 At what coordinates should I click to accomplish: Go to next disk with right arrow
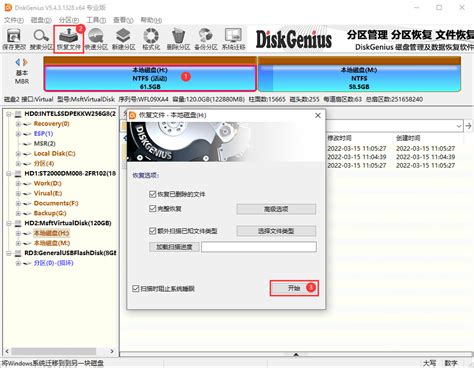click(x=25, y=62)
